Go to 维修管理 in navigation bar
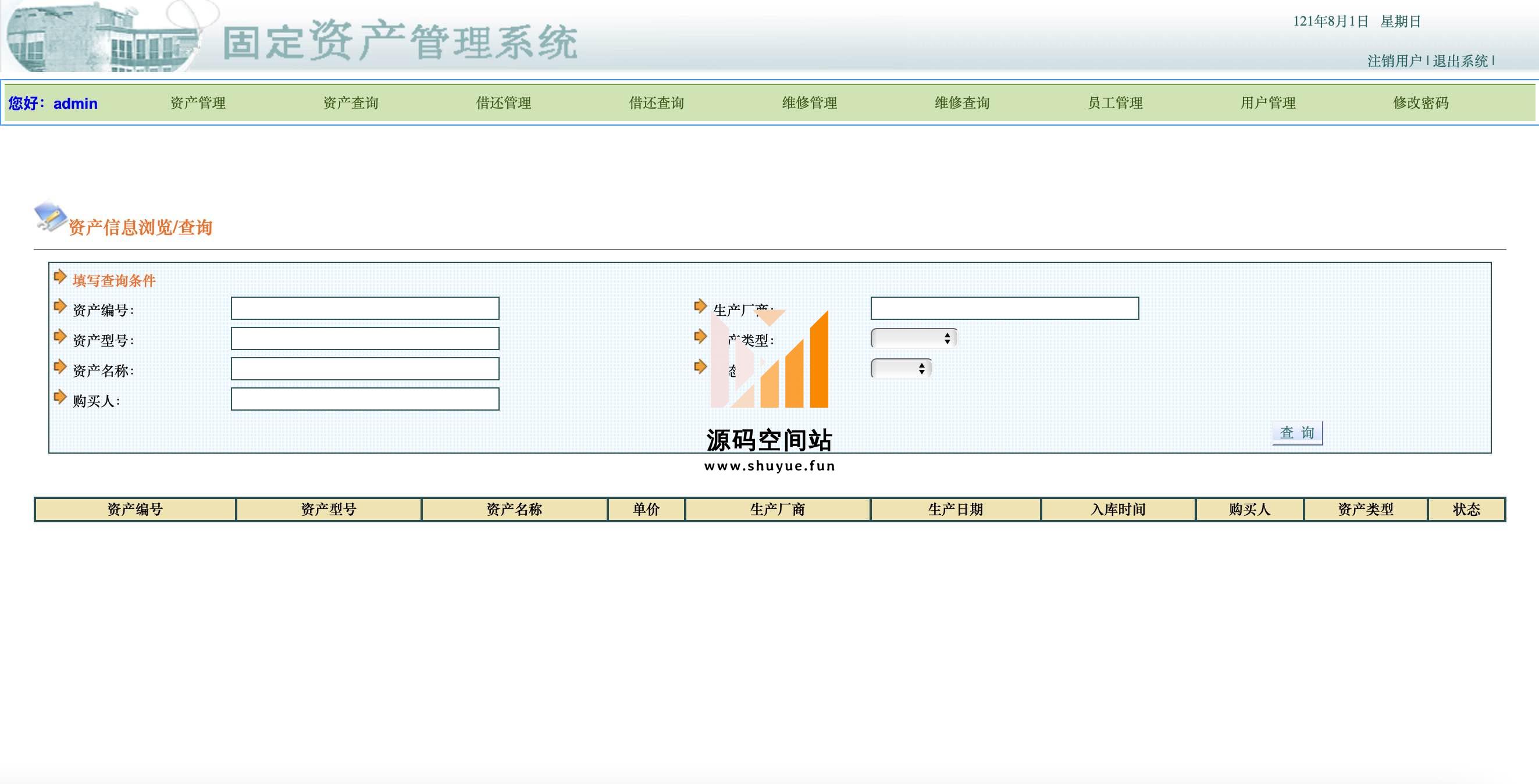This screenshot has height=784, width=1539. pyautogui.click(x=809, y=103)
